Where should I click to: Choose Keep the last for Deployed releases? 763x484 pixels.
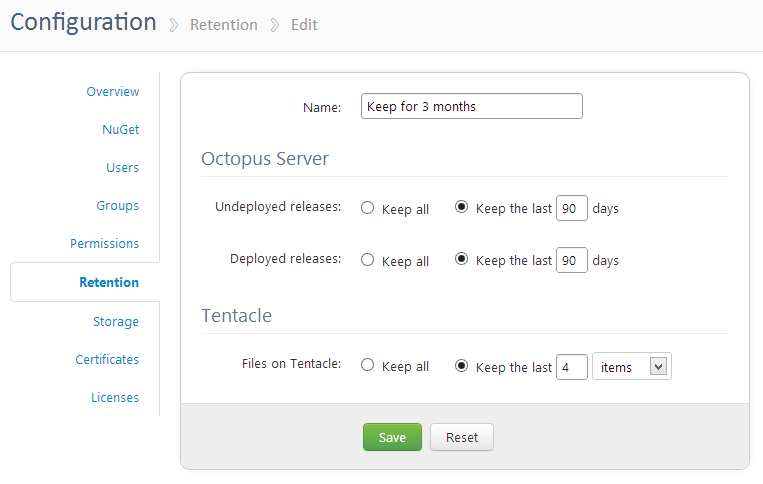[x=461, y=260]
